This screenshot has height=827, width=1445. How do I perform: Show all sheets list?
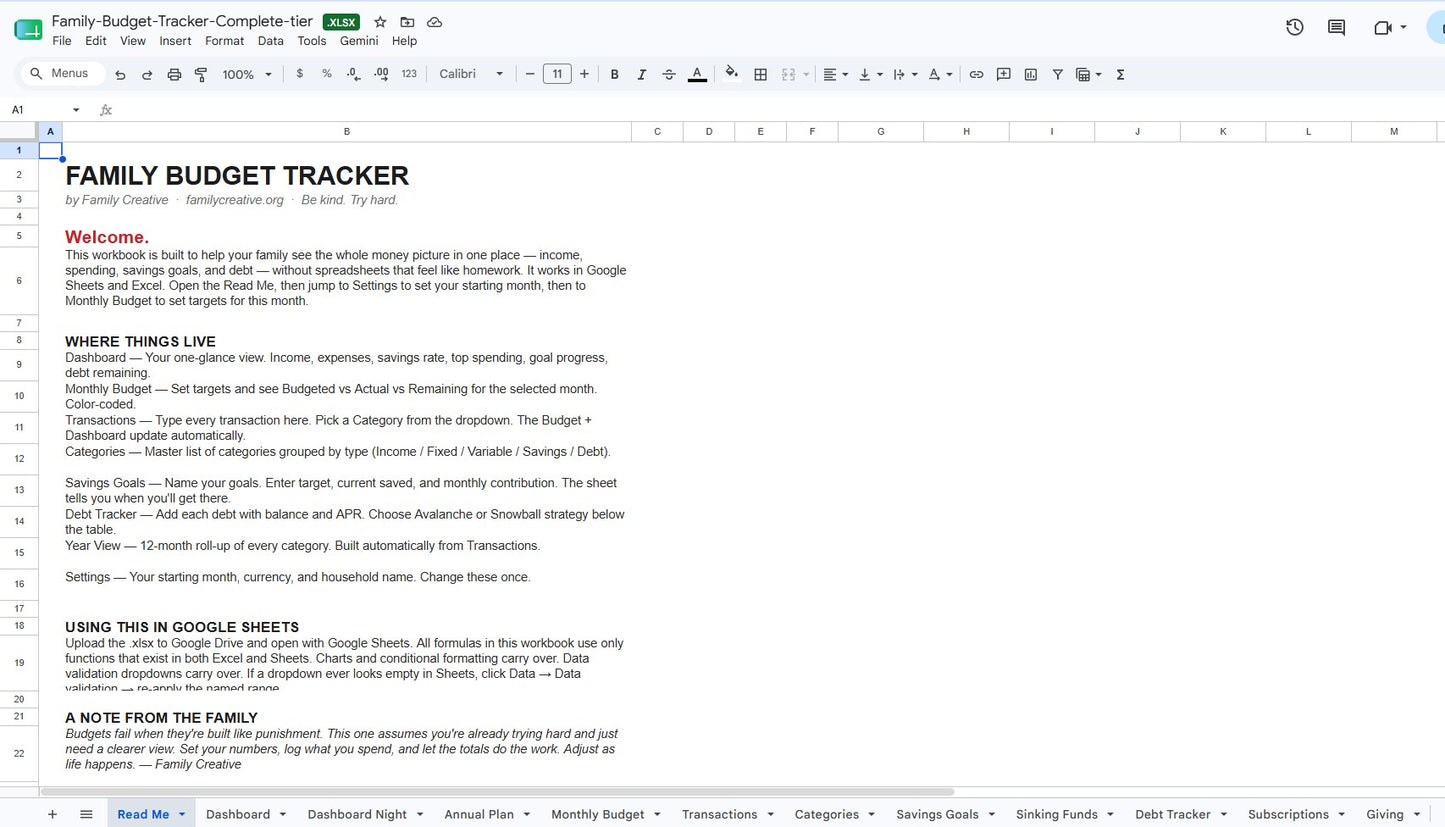tap(86, 814)
